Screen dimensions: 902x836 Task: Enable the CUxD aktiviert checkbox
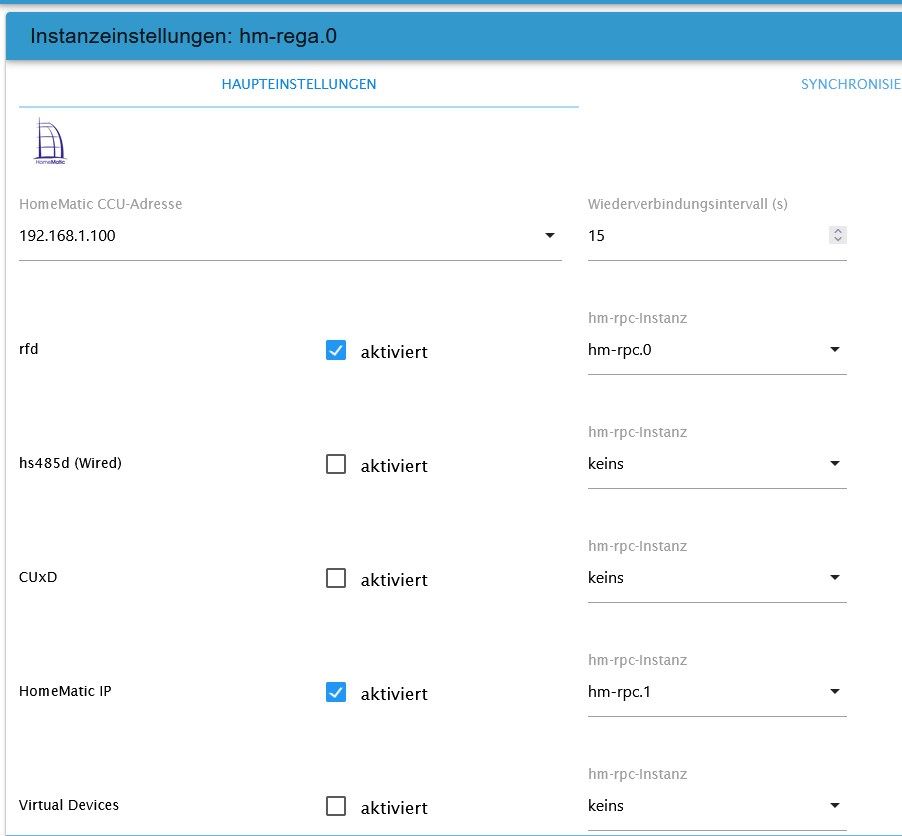pyautogui.click(x=336, y=578)
